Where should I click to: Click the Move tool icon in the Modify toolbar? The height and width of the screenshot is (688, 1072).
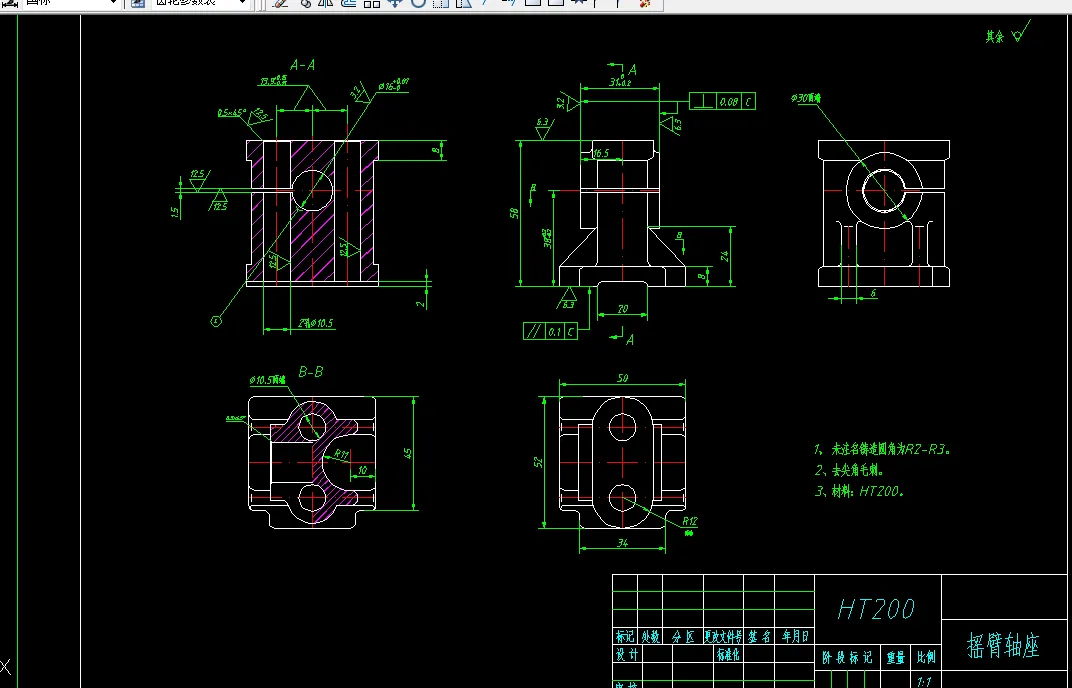(394, 3)
